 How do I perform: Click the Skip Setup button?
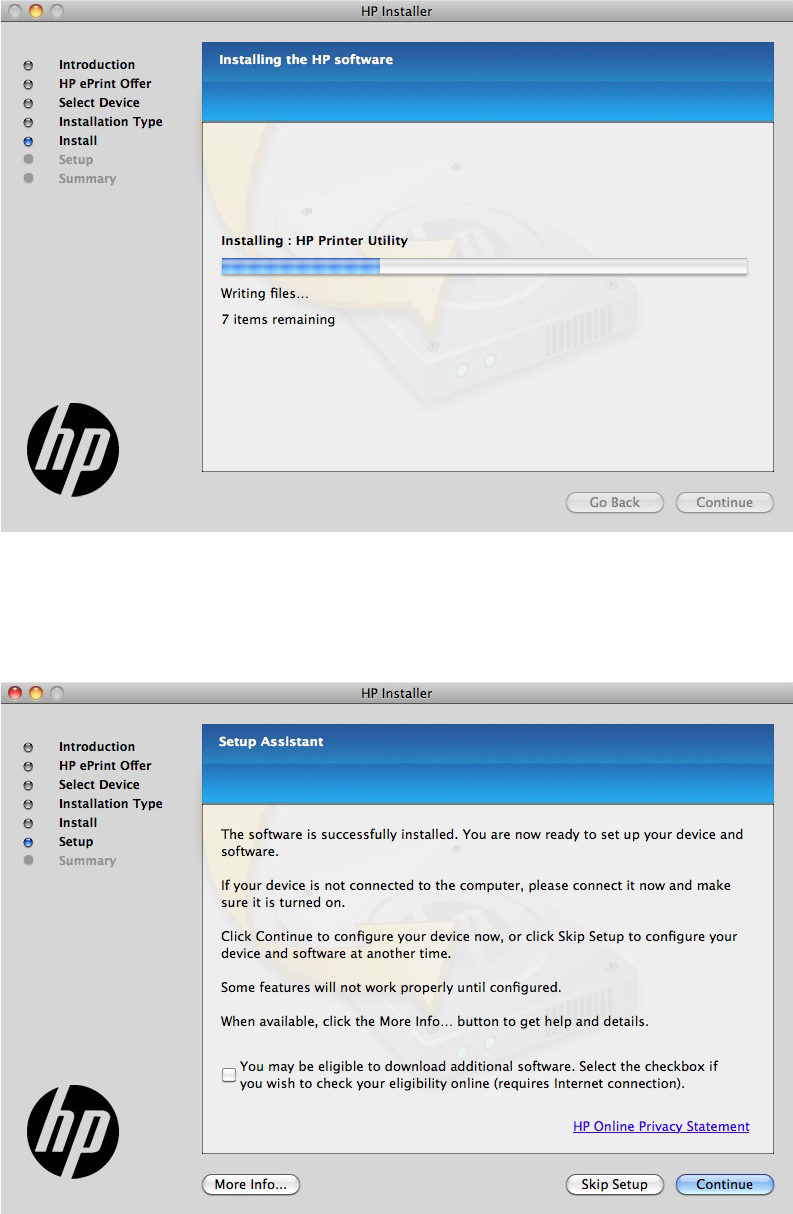pyautogui.click(x=614, y=1184)
